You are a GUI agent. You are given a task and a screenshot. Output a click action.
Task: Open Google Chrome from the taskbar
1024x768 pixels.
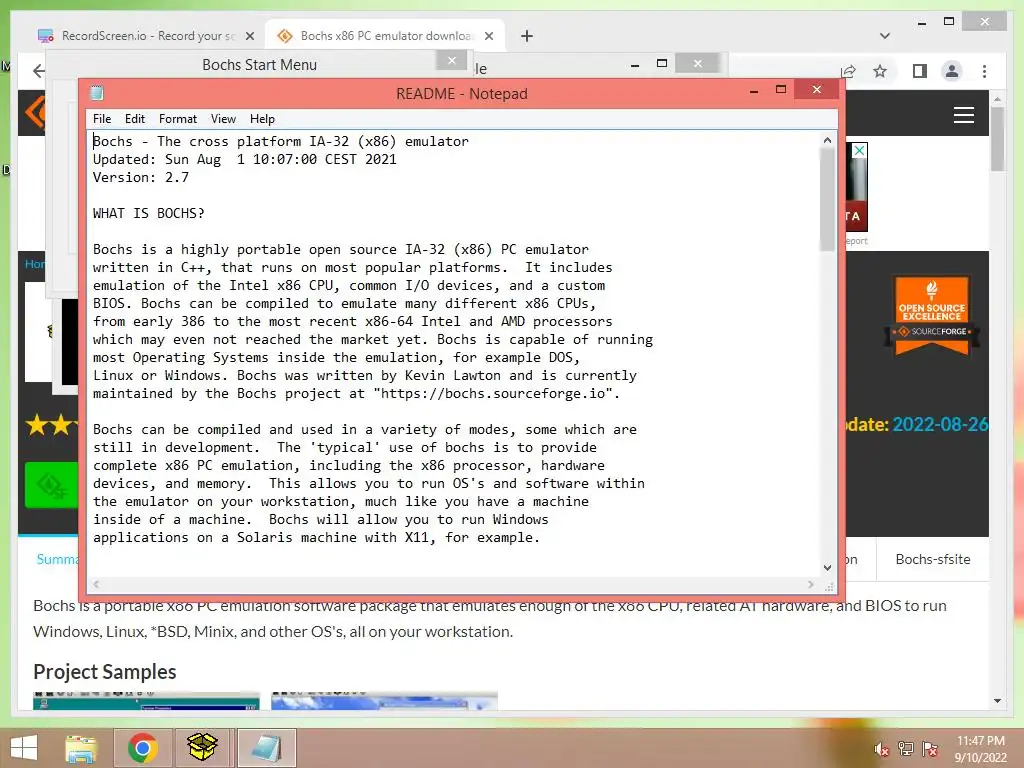142,748
